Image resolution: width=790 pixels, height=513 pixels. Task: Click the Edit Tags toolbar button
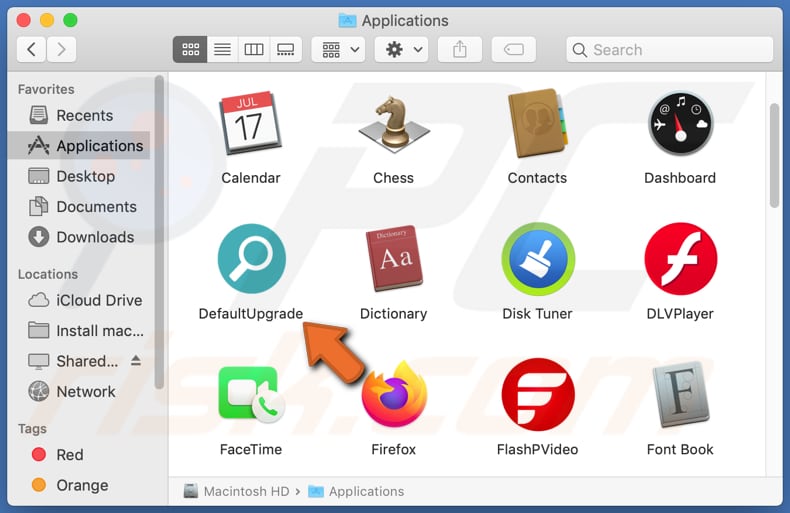point(513,49)
